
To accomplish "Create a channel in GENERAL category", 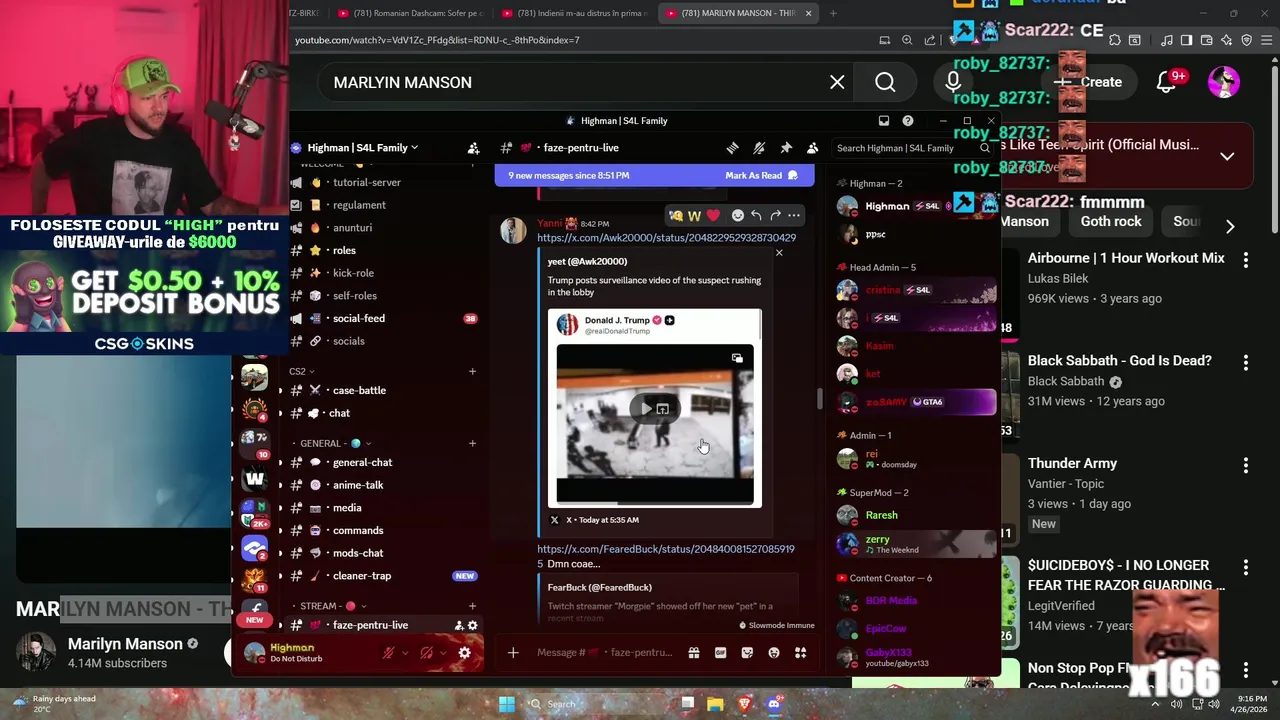I will [x=472, y=443].
